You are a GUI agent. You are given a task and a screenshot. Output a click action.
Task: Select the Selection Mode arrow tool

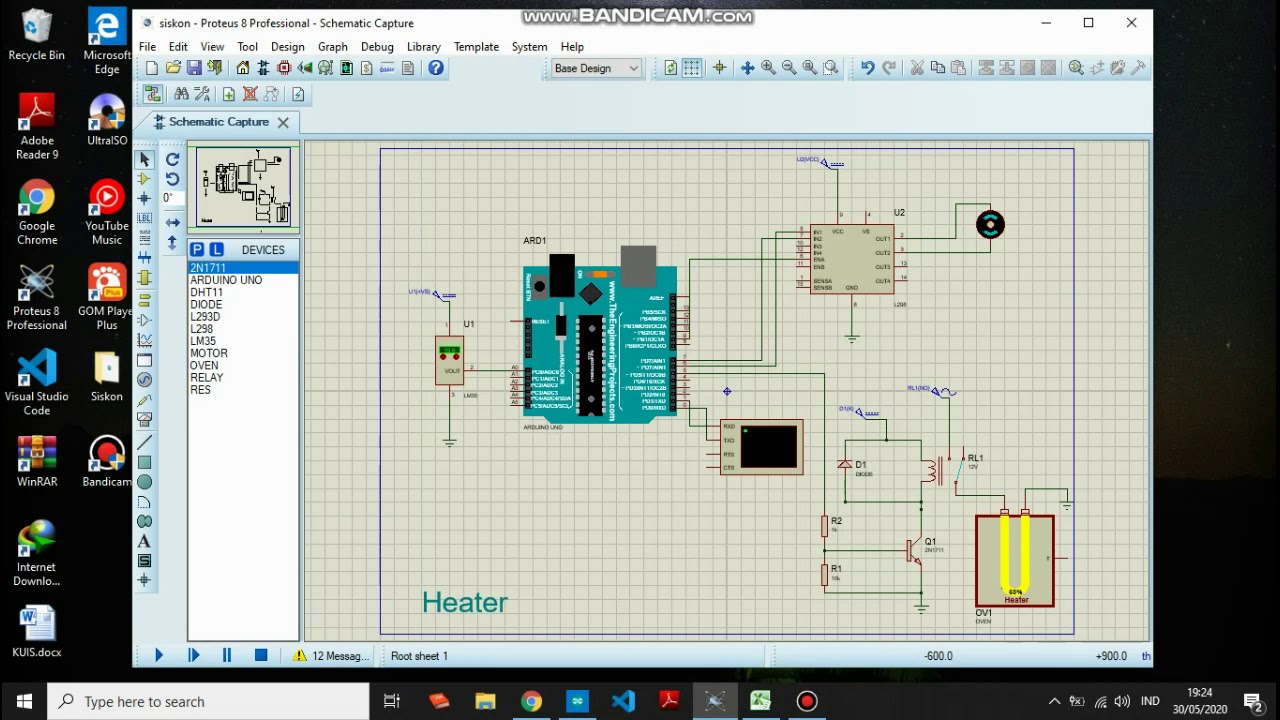[x=144, y=159]
